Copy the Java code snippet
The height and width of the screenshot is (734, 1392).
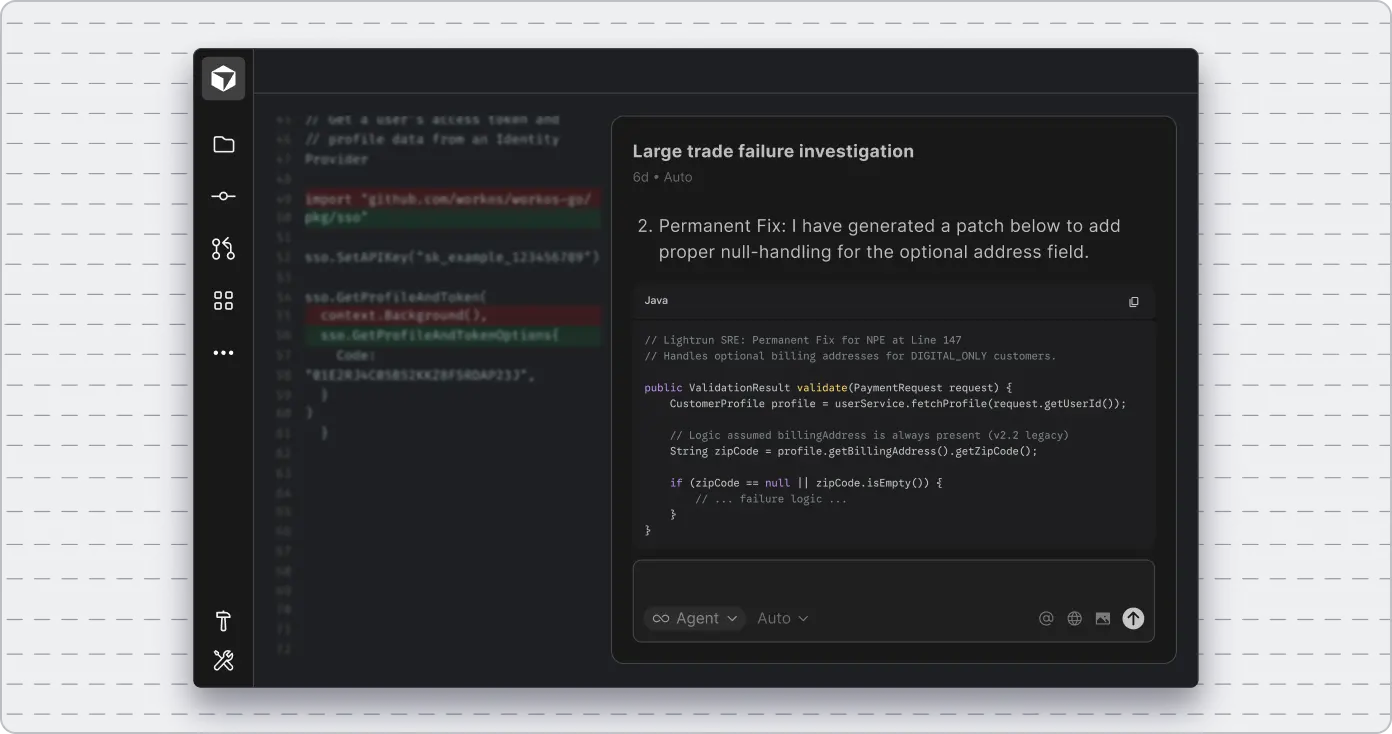tap(1133, 301)
